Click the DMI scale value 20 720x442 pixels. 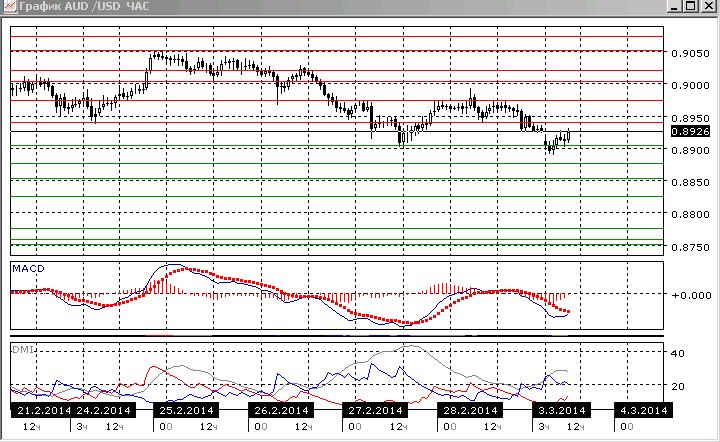click(678, 386)
